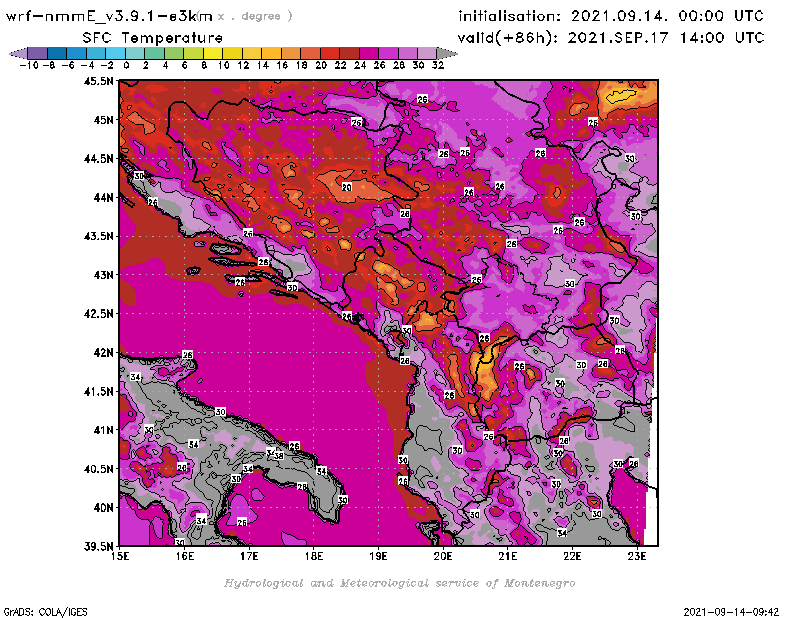Click the "GrADS: COLA/IGES" credit text
The width and height of the screenshot is (800, 618).
[x=45, y=612]
